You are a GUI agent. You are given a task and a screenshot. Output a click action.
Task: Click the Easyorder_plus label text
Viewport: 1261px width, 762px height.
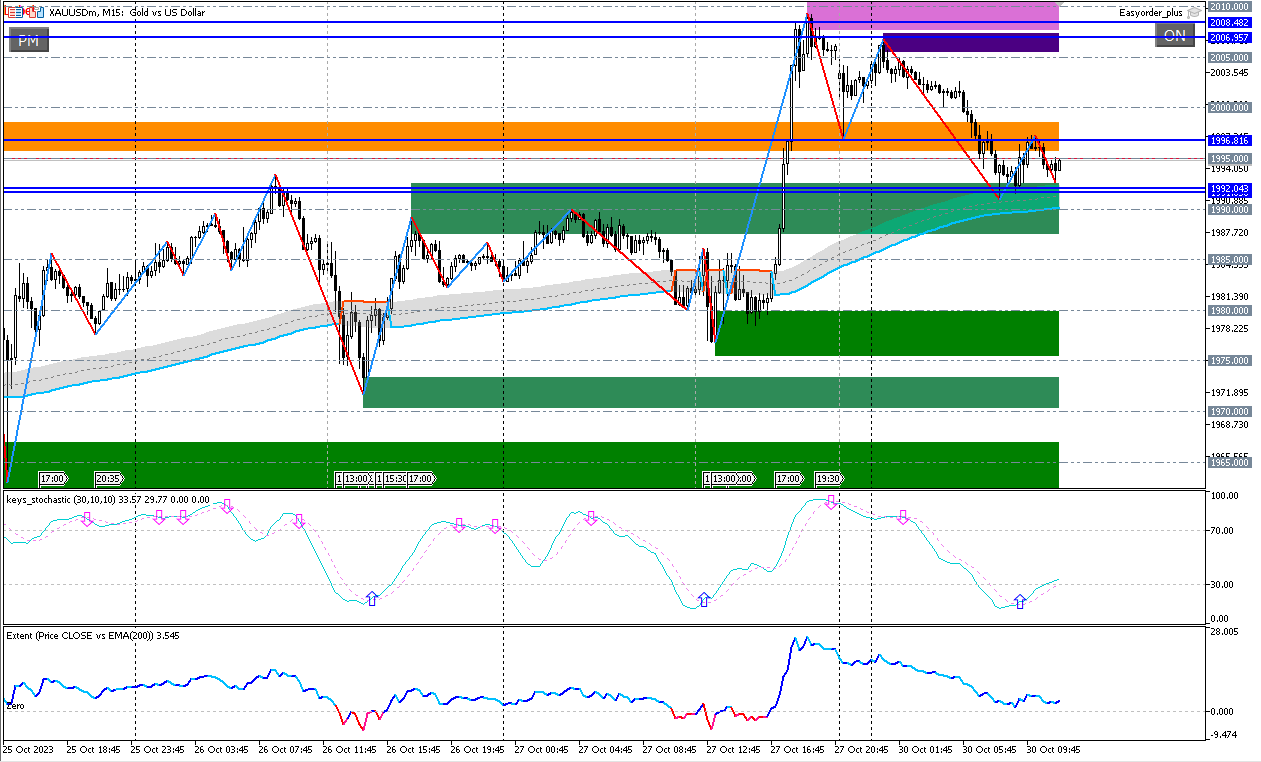point(1151,12)
